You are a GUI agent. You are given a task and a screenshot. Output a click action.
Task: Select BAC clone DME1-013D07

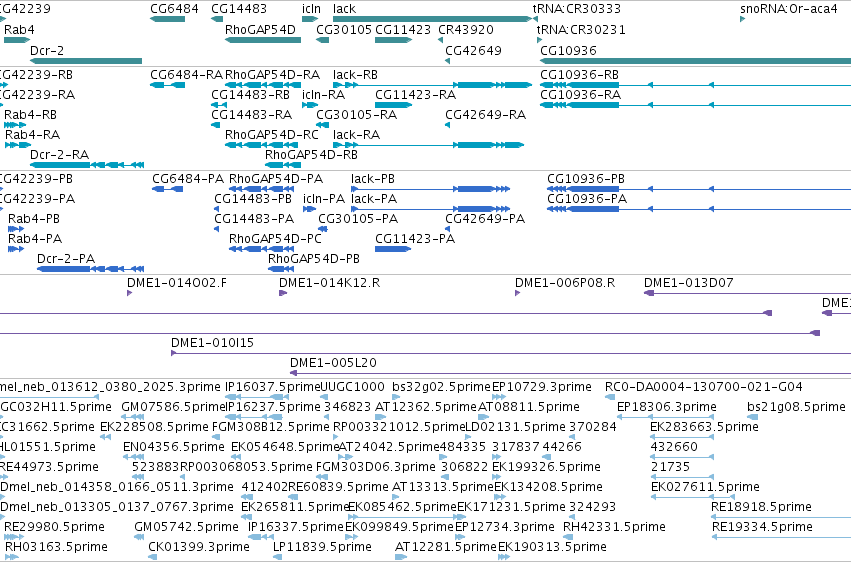point(747,293)
